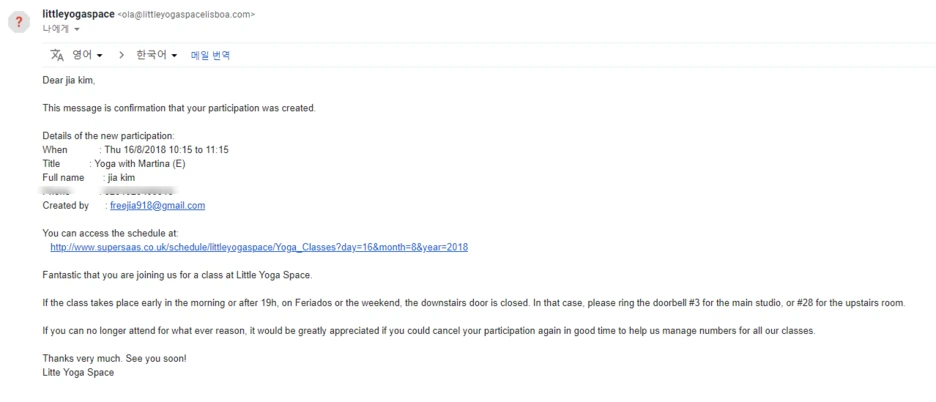This screenshot has width=936, height=402.
Task: Click the 메일 번역 translate link
Action: [x=210, y=55]
